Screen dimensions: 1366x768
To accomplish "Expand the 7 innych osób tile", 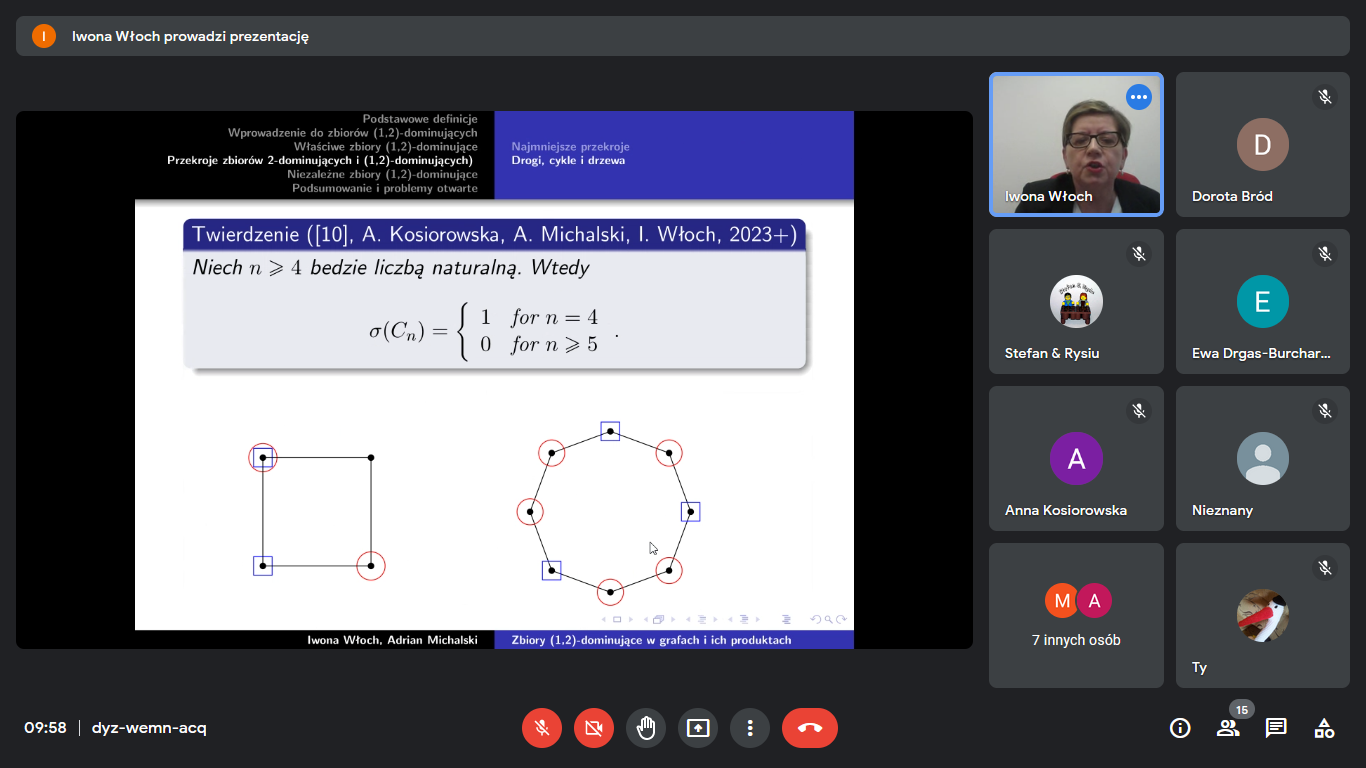I will point(1076,615).
